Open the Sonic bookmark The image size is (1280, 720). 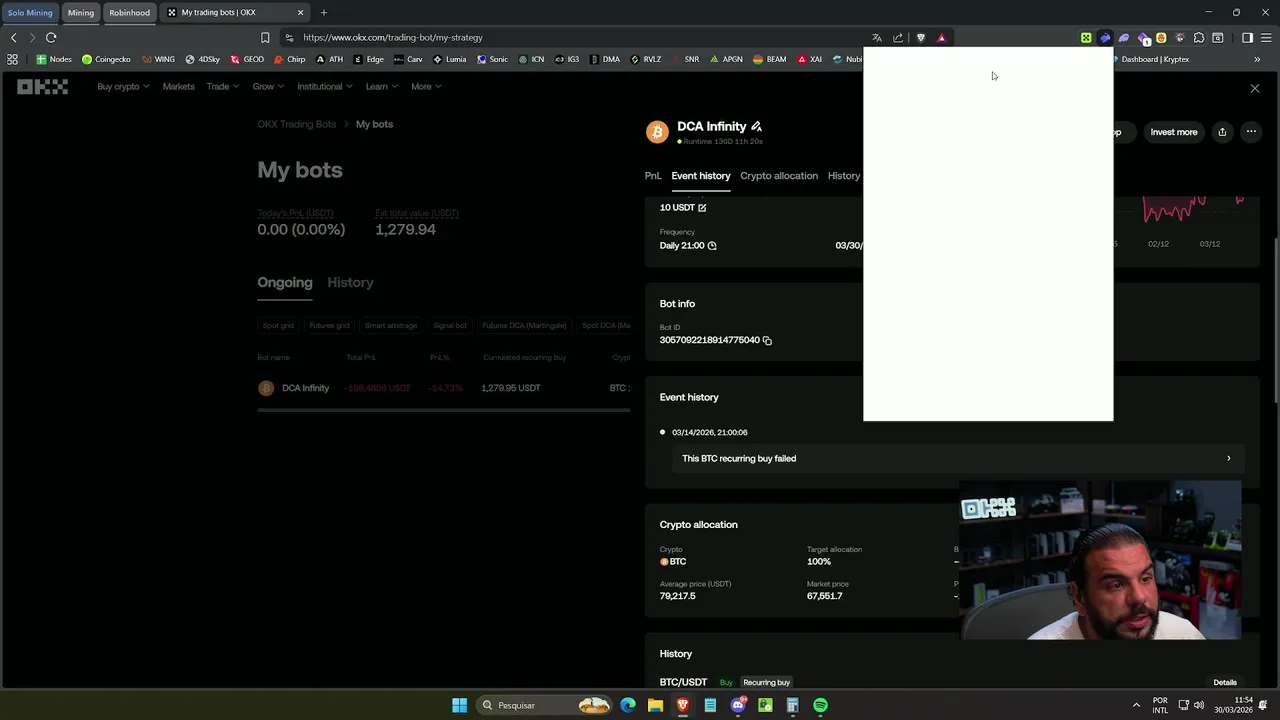pyautogui.click(x=492, y=59)
